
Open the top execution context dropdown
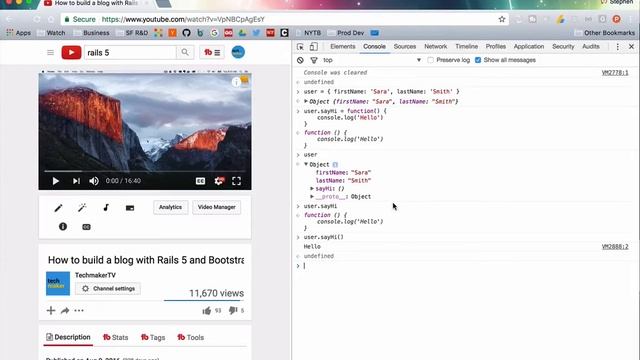(372, 60)
